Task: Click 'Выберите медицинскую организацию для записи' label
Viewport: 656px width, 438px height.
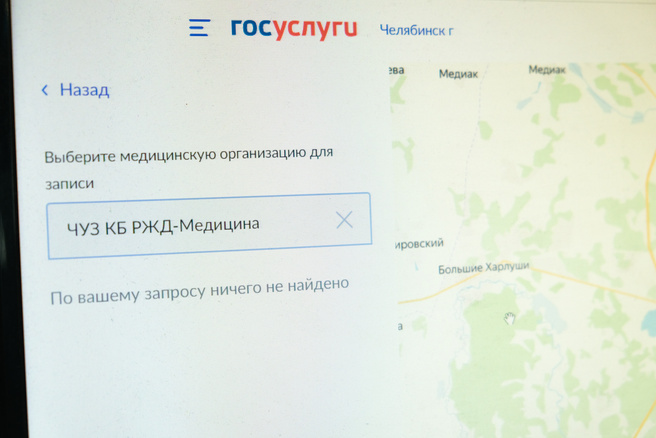Action: pos(188,169)
